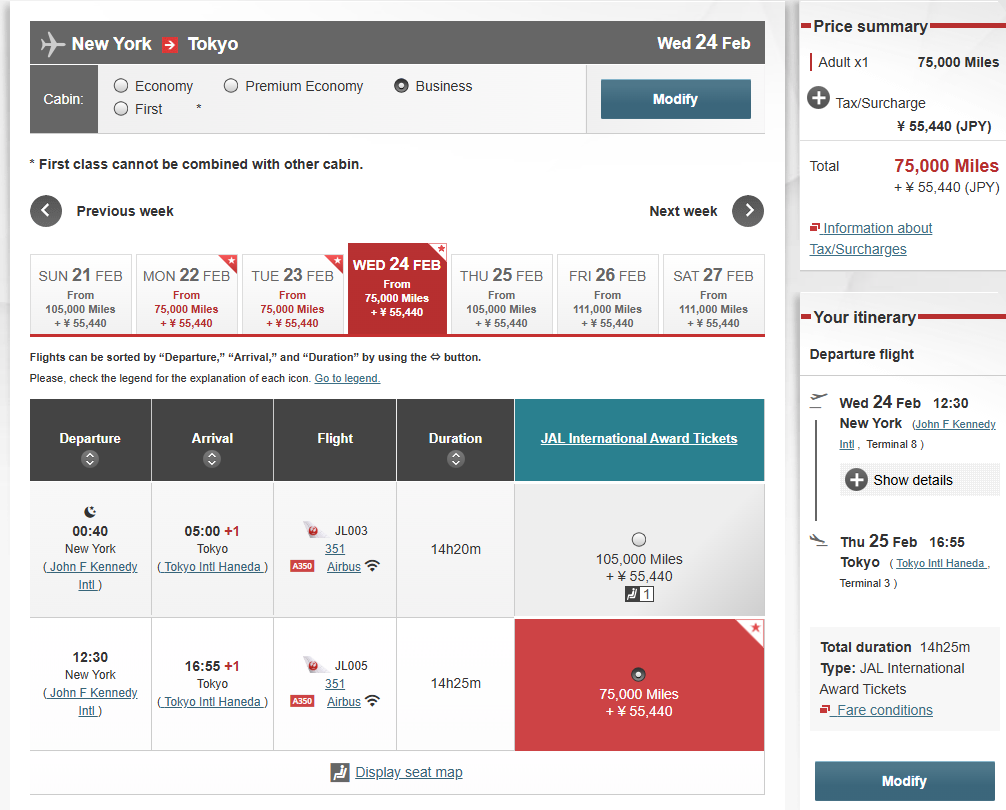This screenshot has width=1006, height=810.
Task: Click Wi-Fi icon on JL005 row
Action: 372,701
